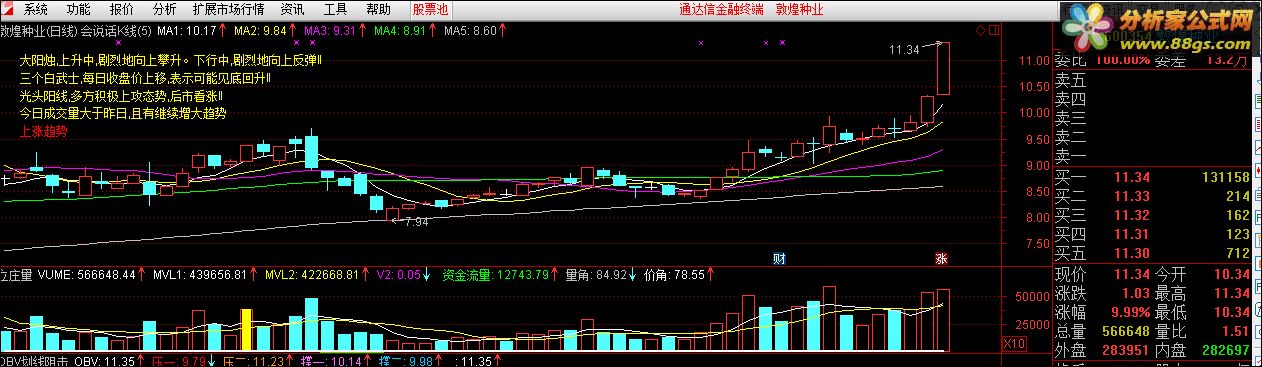Click the yellow highlighted volume bar
Screen dimensions: 1262x367
[245, 330]
